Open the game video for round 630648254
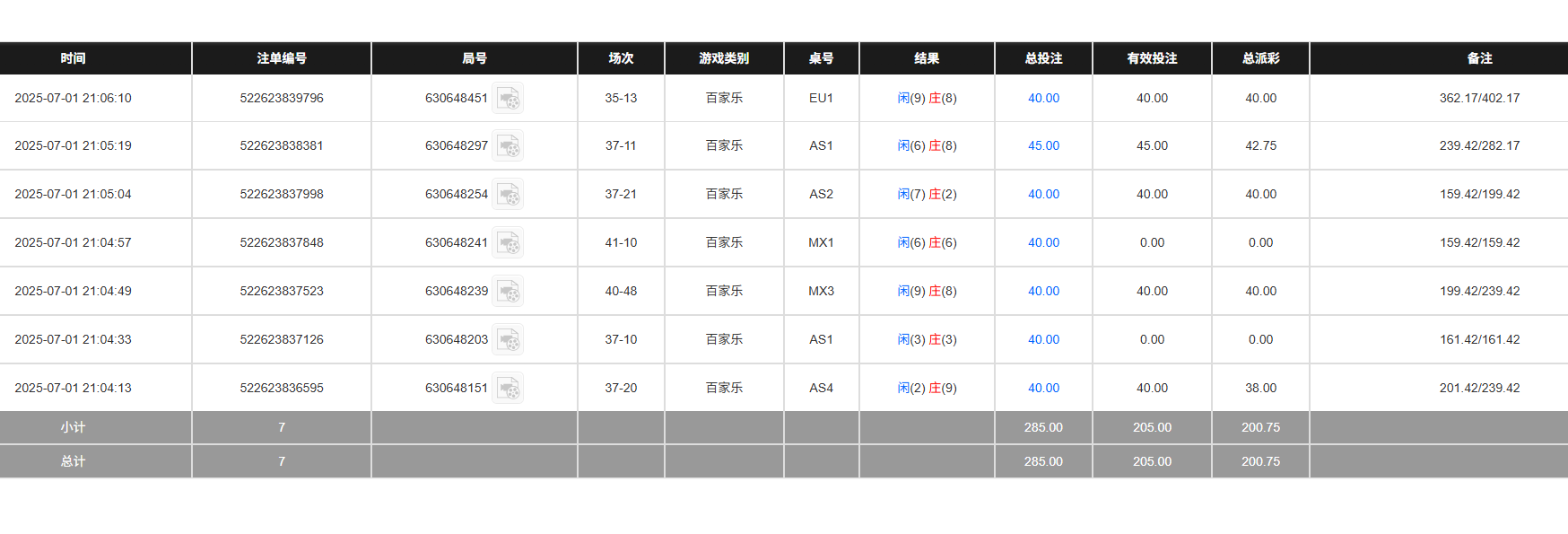The height and width of the screenshot is (534, 1568). click(508, 194)
